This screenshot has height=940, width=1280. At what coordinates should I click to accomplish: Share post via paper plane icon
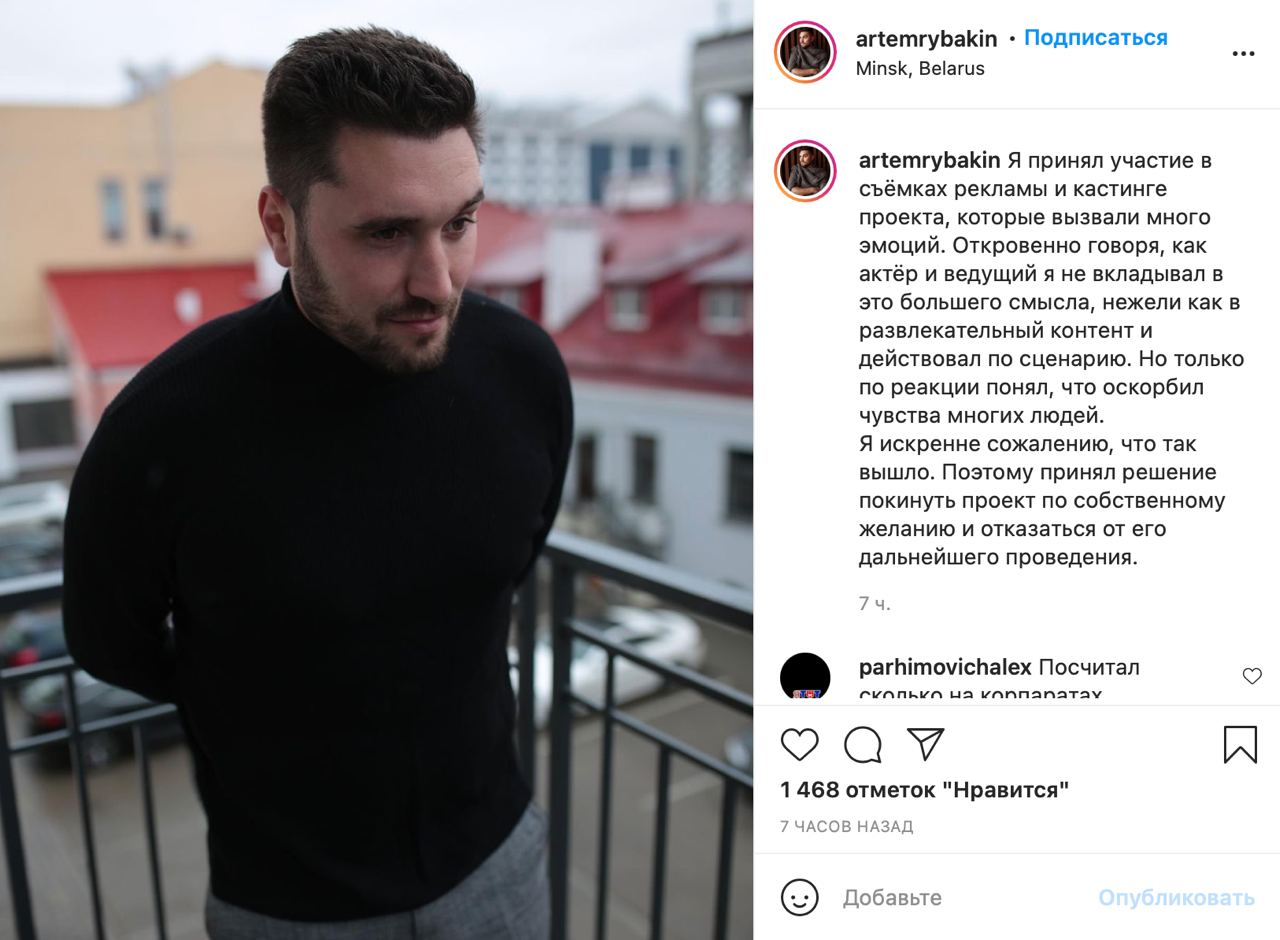925,744
